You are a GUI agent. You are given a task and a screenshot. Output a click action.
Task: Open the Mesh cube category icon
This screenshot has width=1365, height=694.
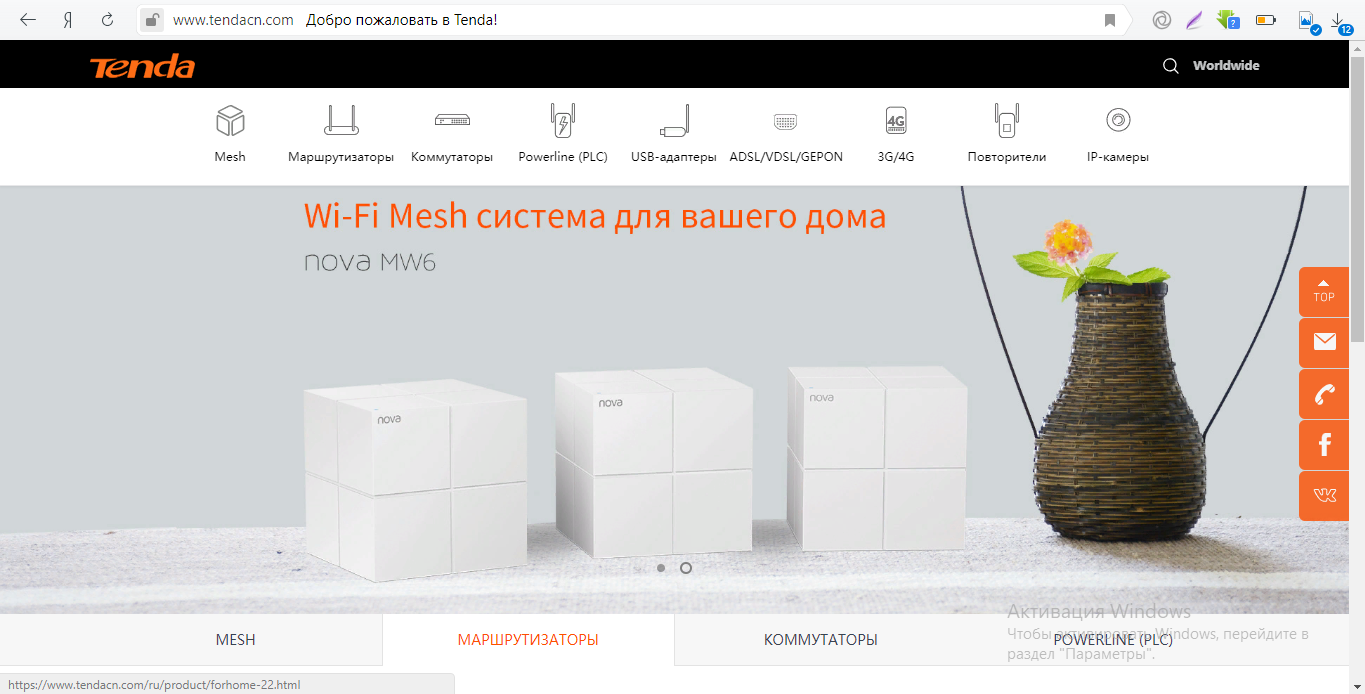[x=230, y=121]
